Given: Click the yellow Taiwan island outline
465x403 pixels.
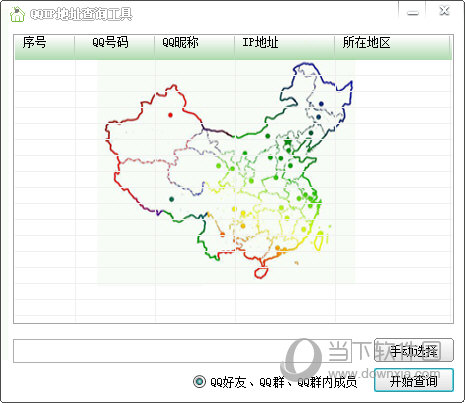Looking at the screenshot, I should 319,242.
